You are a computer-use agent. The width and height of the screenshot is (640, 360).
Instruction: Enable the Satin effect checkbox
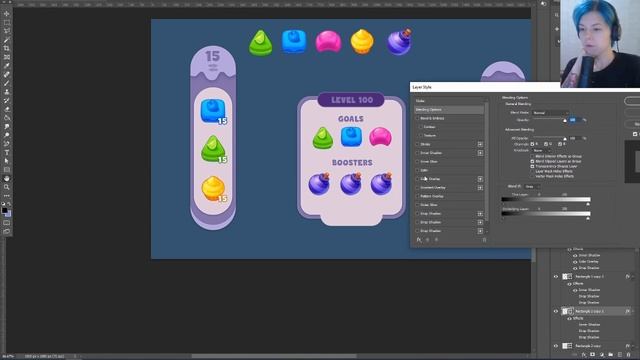(x=418, y=170)
